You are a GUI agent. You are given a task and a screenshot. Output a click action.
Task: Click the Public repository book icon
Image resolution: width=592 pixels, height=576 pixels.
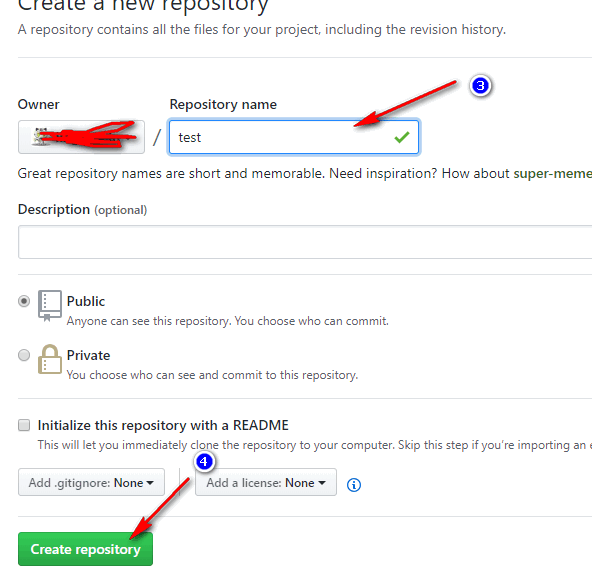pos(49,306)
